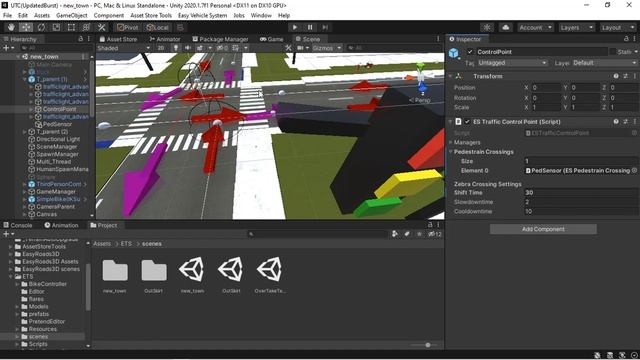Select the Scale tool
The width and height of the screenshot is (640, 360).
(56, 27)
